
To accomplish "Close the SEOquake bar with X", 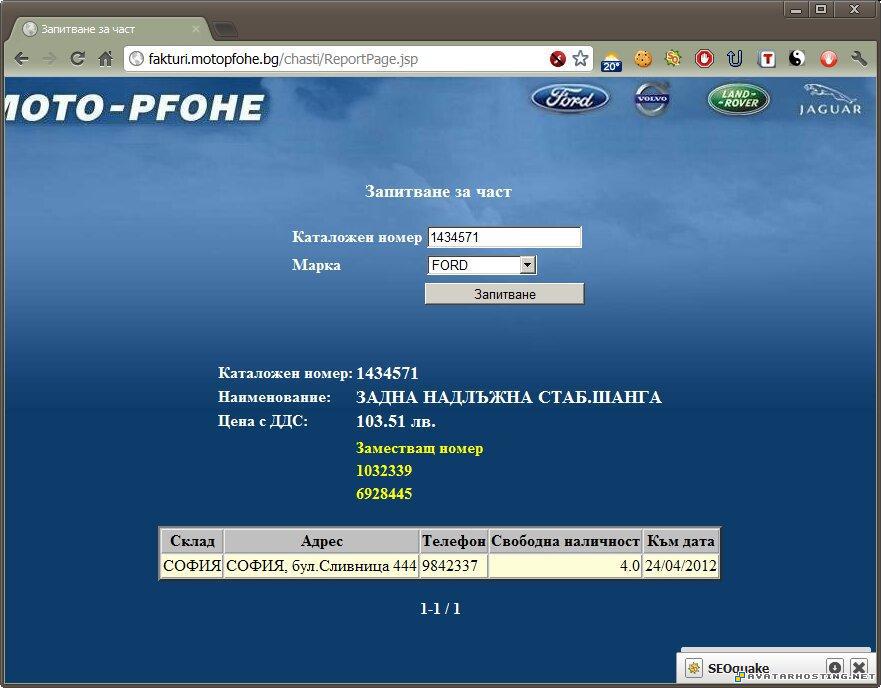I will tap(858, 668).
